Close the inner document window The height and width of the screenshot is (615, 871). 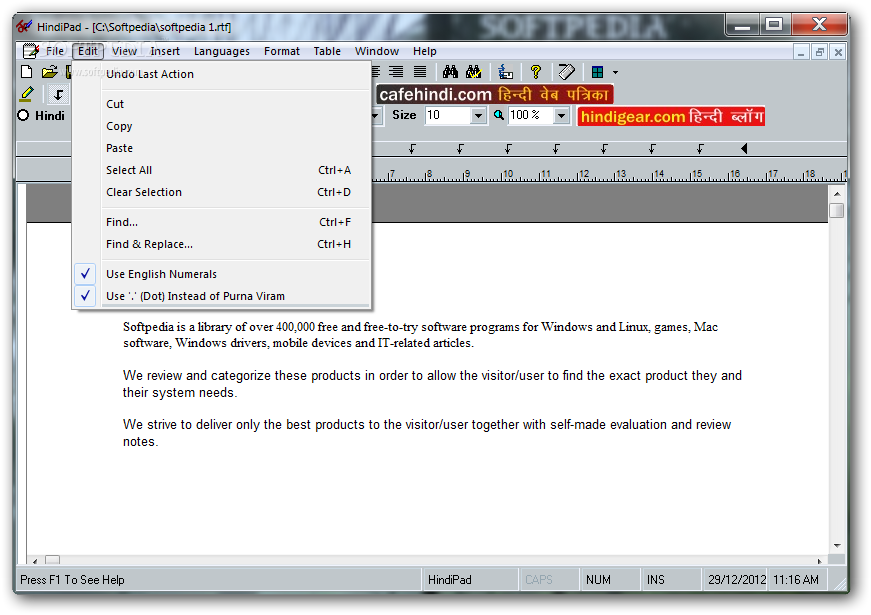tap(838, 52)
